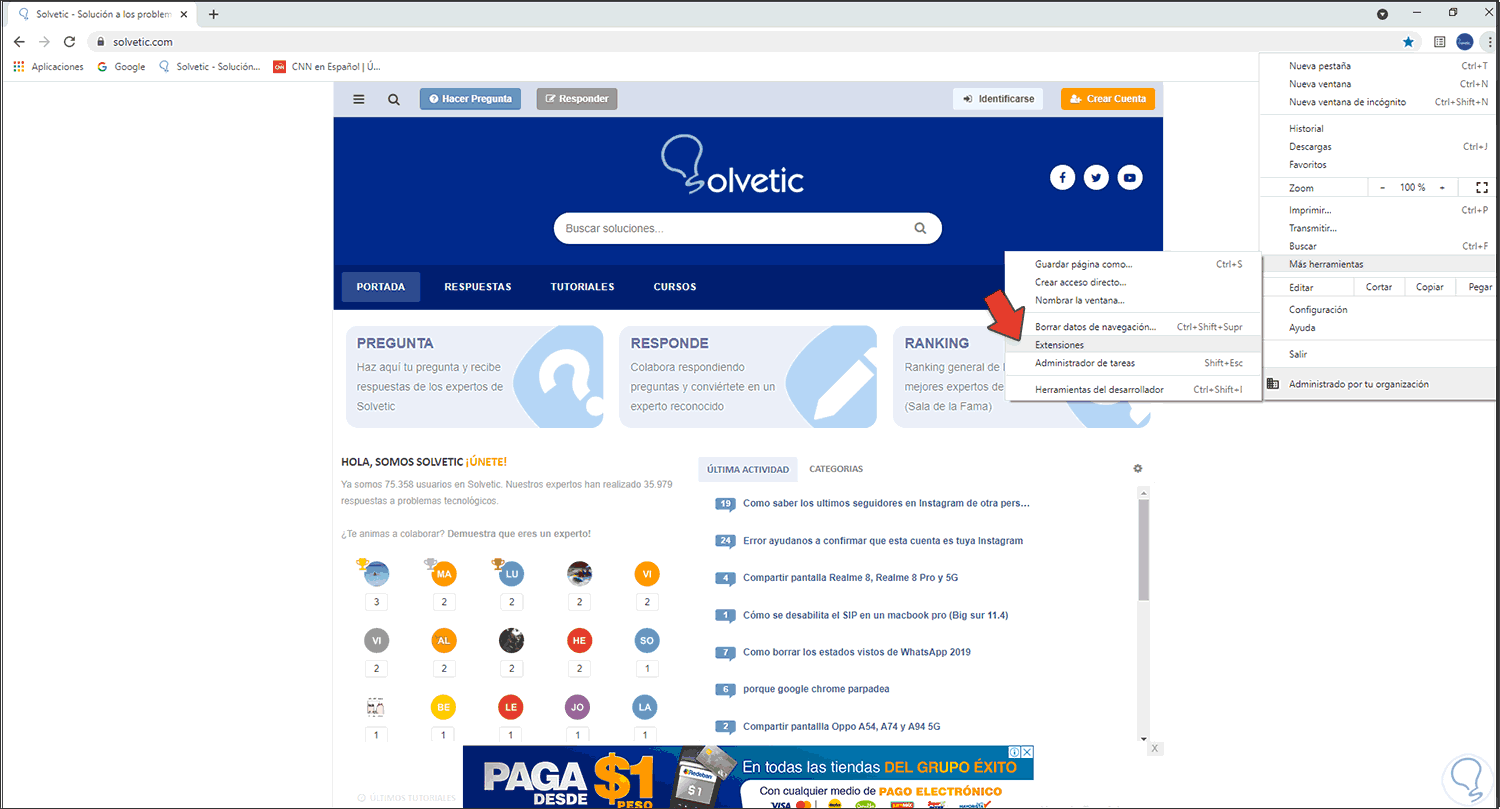
Task: Click the Responder button
Action: (577, 99)
